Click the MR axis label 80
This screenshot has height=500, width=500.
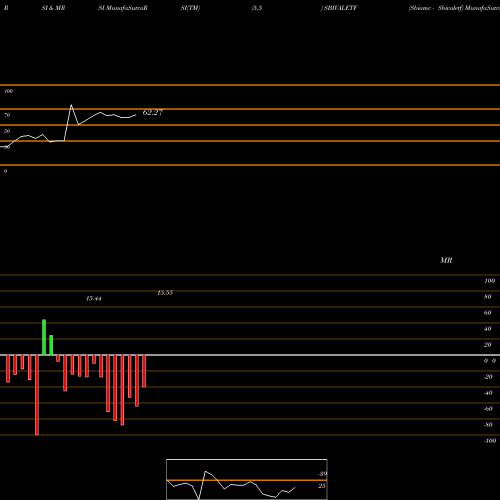(488, 297)
